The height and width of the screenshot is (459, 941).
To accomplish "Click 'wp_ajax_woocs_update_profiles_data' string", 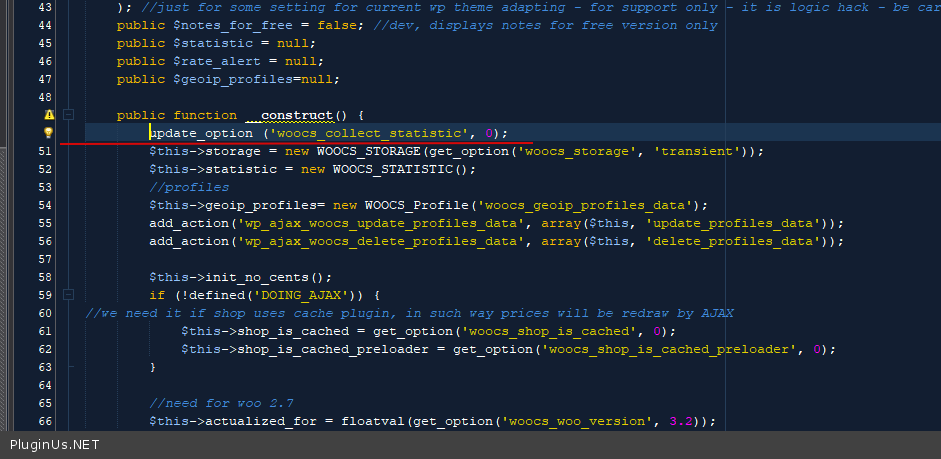I will [381, 223].
